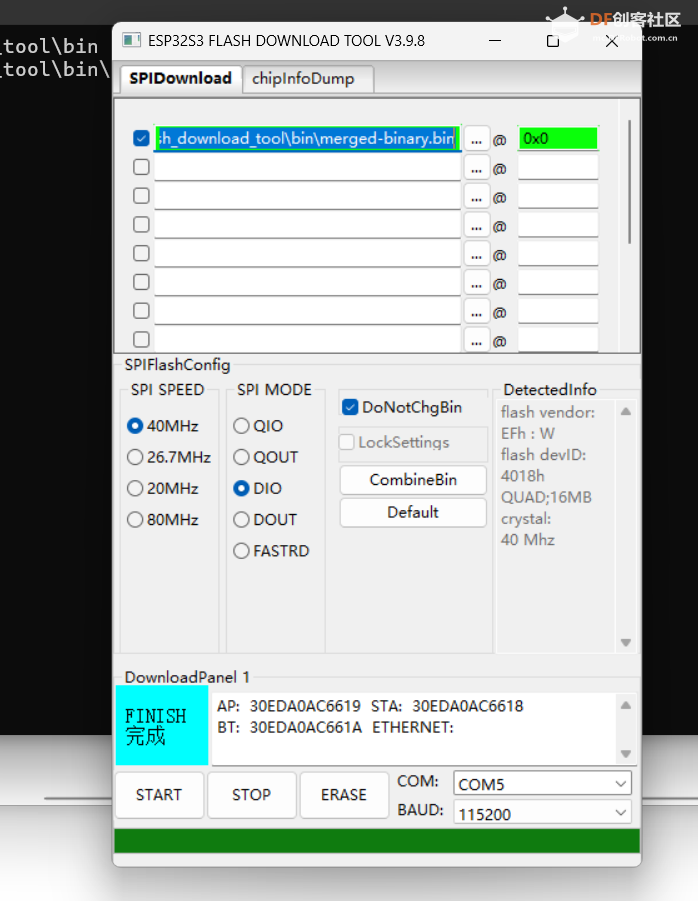
Task: Click the 'QUAD;16MB' detected info text
Action: pyautogui.click(x=546, y=497)
